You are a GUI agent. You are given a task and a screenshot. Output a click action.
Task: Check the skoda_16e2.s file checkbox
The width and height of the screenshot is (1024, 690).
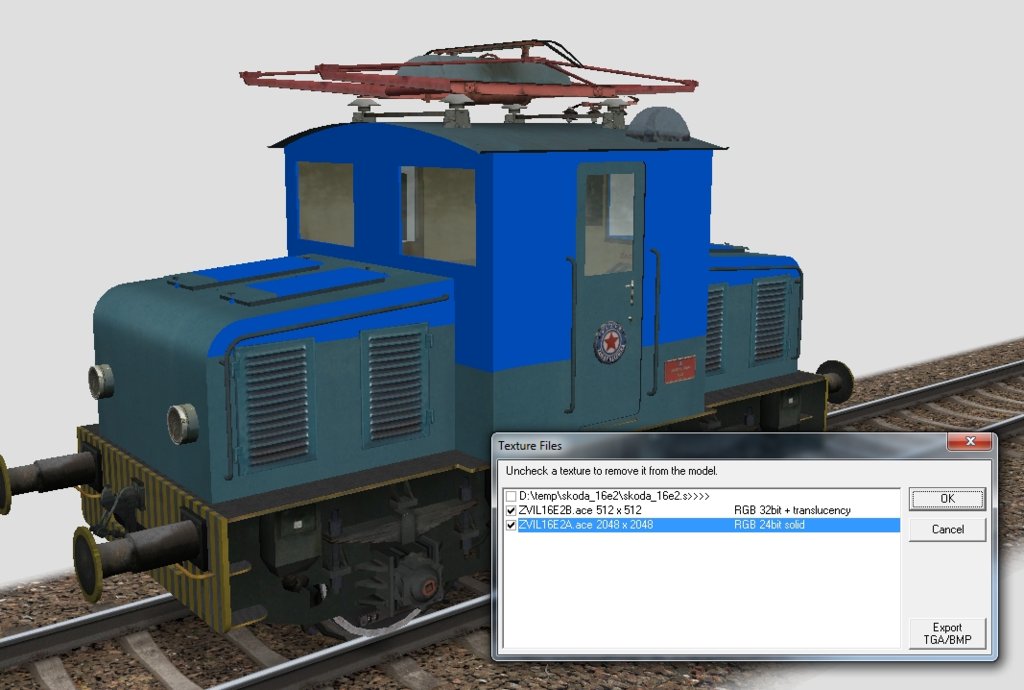[511, 496]
